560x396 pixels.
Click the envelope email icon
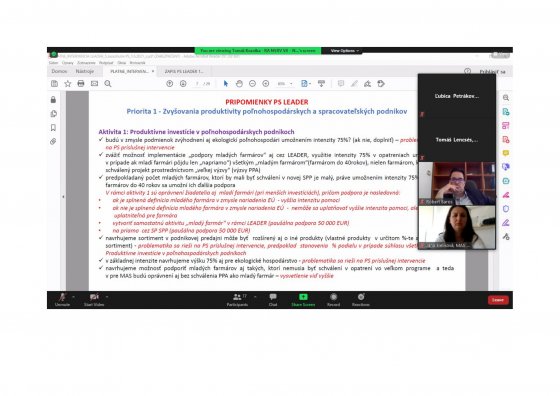[94, 84]
